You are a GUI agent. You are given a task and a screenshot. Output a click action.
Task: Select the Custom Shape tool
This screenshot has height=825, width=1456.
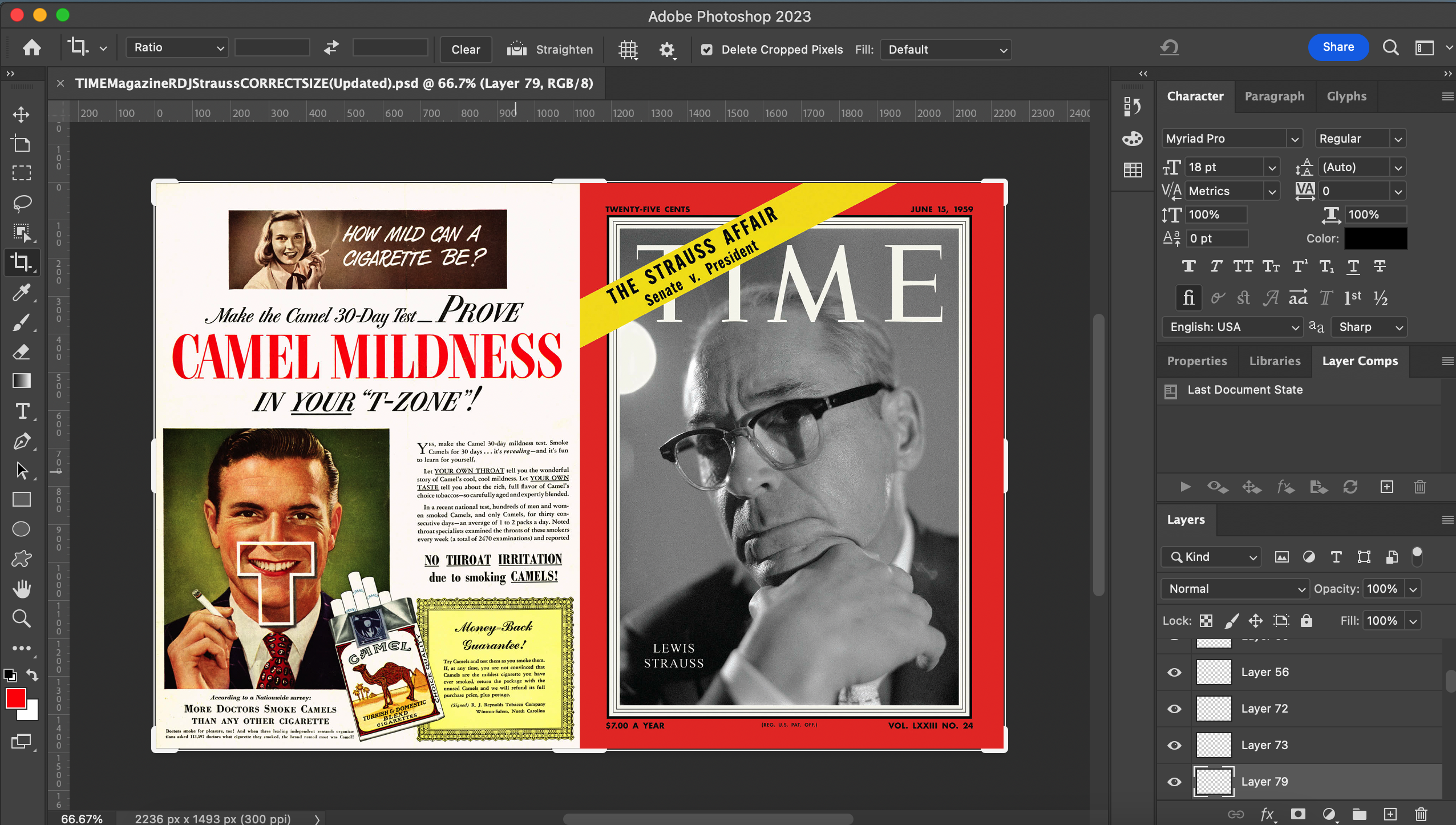point(22,559)
